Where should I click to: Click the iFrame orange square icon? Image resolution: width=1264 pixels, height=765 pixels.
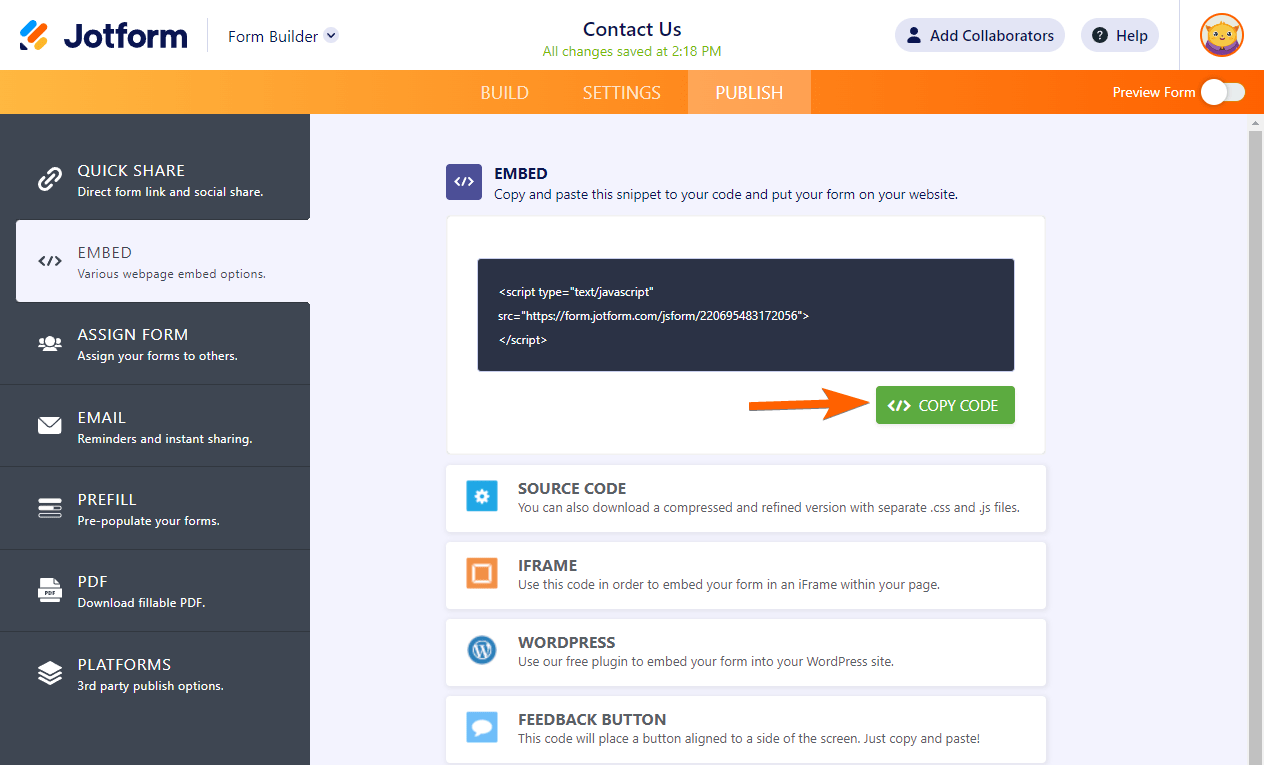(x=482, y=574)
